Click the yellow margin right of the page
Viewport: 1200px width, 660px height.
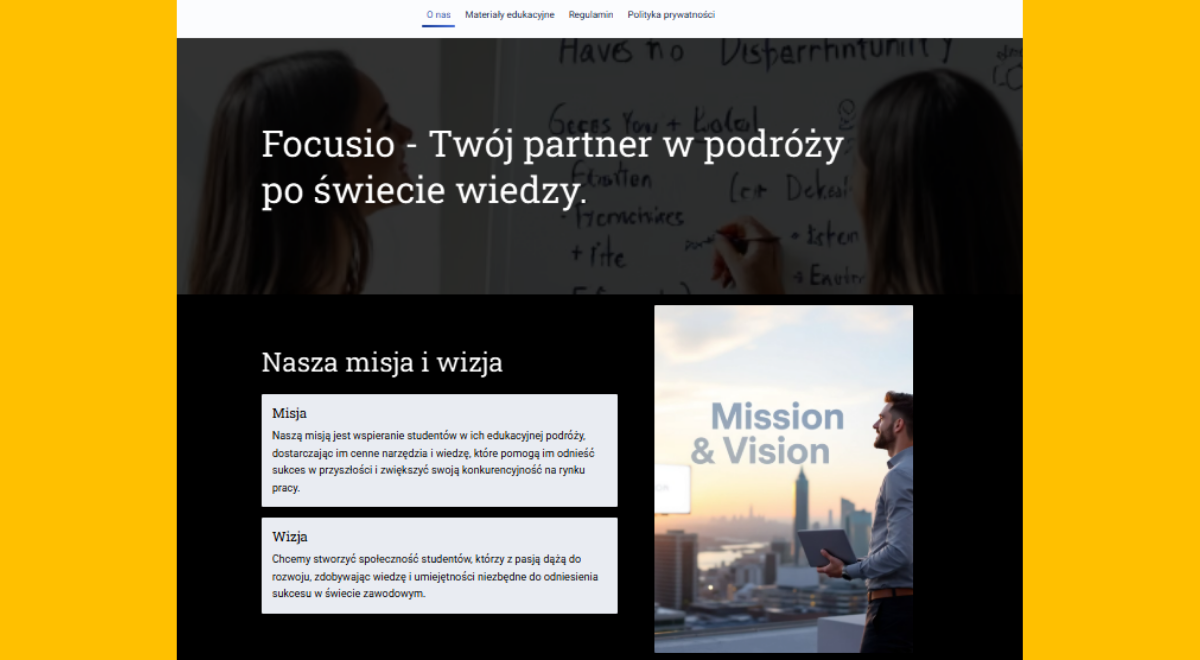click(x=1111, y=330)
